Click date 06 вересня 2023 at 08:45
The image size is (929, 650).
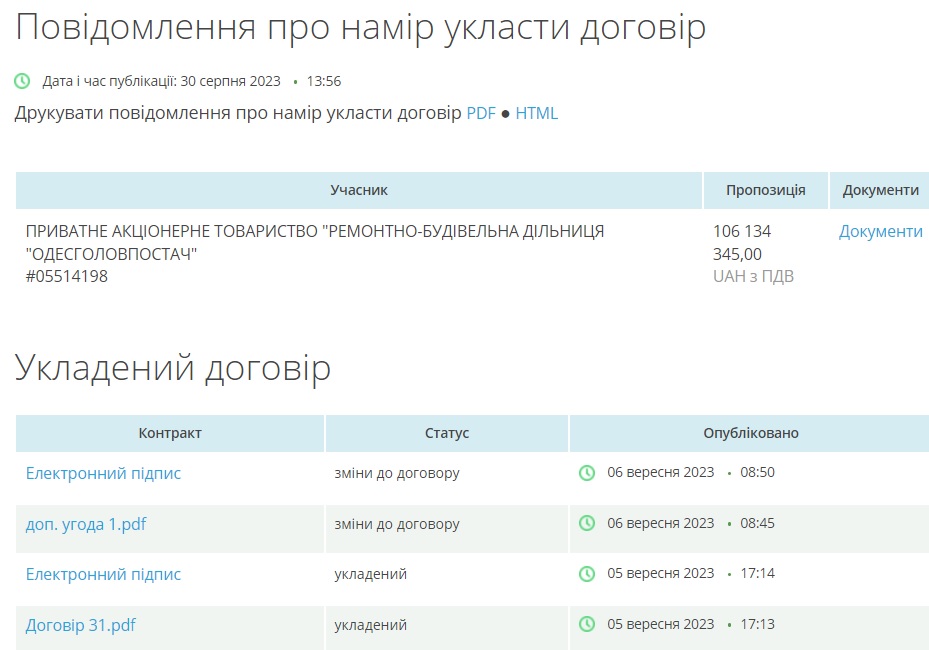[661, 523]
